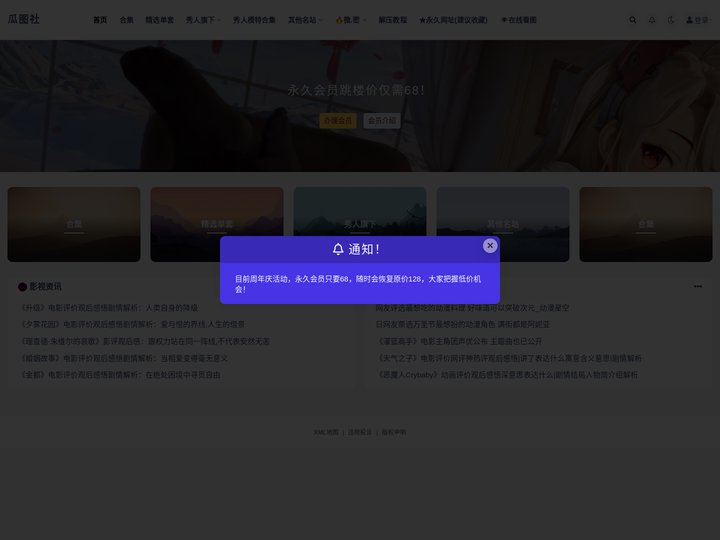Click the 登录 user login icon
This screenshot has height=540, width=720.
pyautogui.click(x=698, y=20)
